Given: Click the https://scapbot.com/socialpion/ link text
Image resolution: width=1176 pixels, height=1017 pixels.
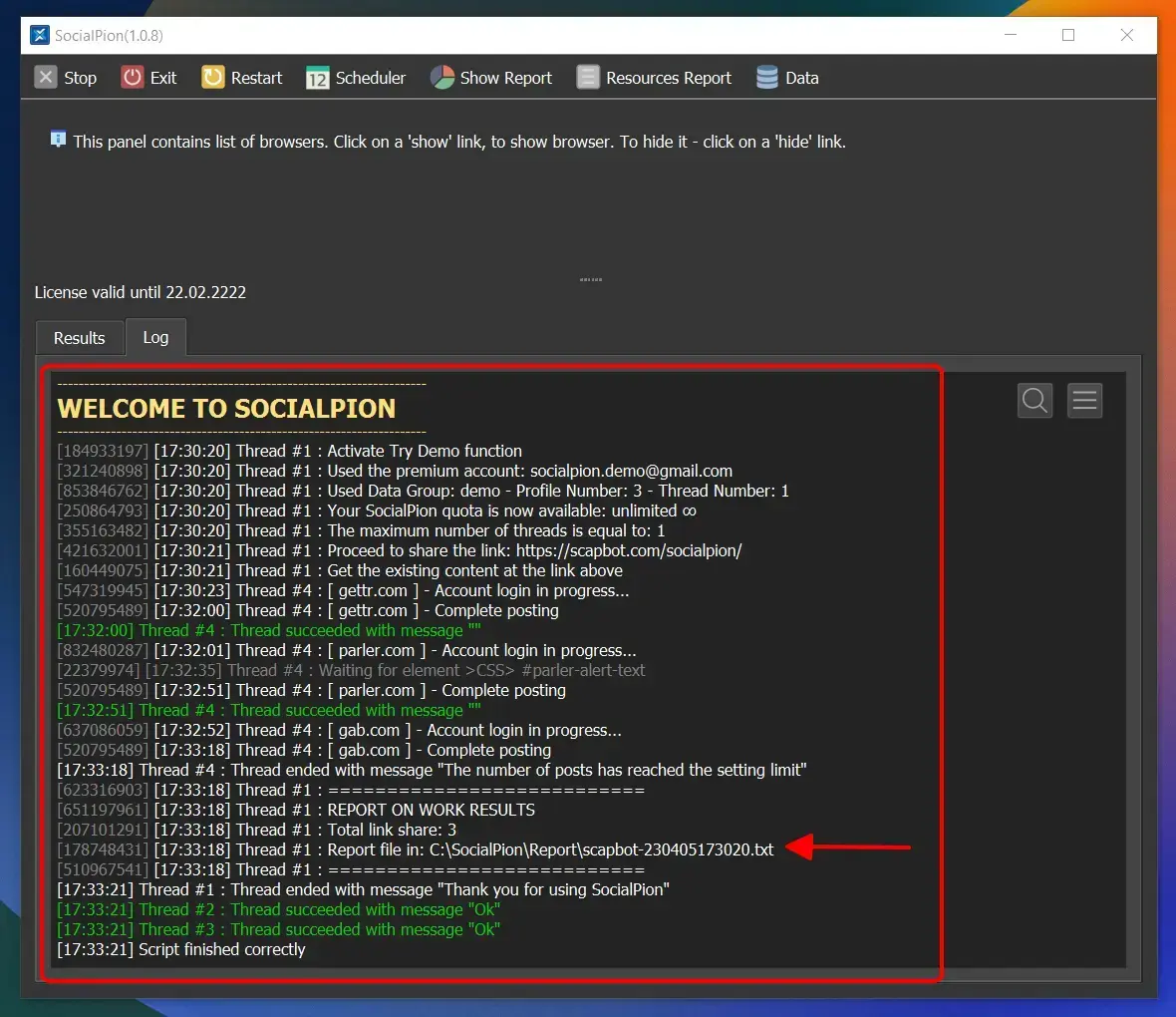Looking at the screenshot, I should (629, 551).
